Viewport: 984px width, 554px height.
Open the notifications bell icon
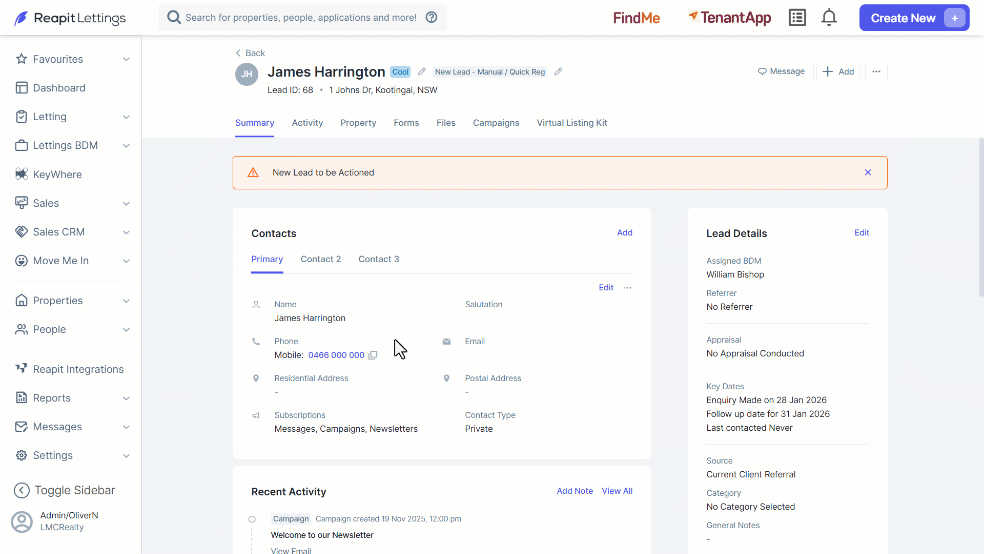(829, 18)
